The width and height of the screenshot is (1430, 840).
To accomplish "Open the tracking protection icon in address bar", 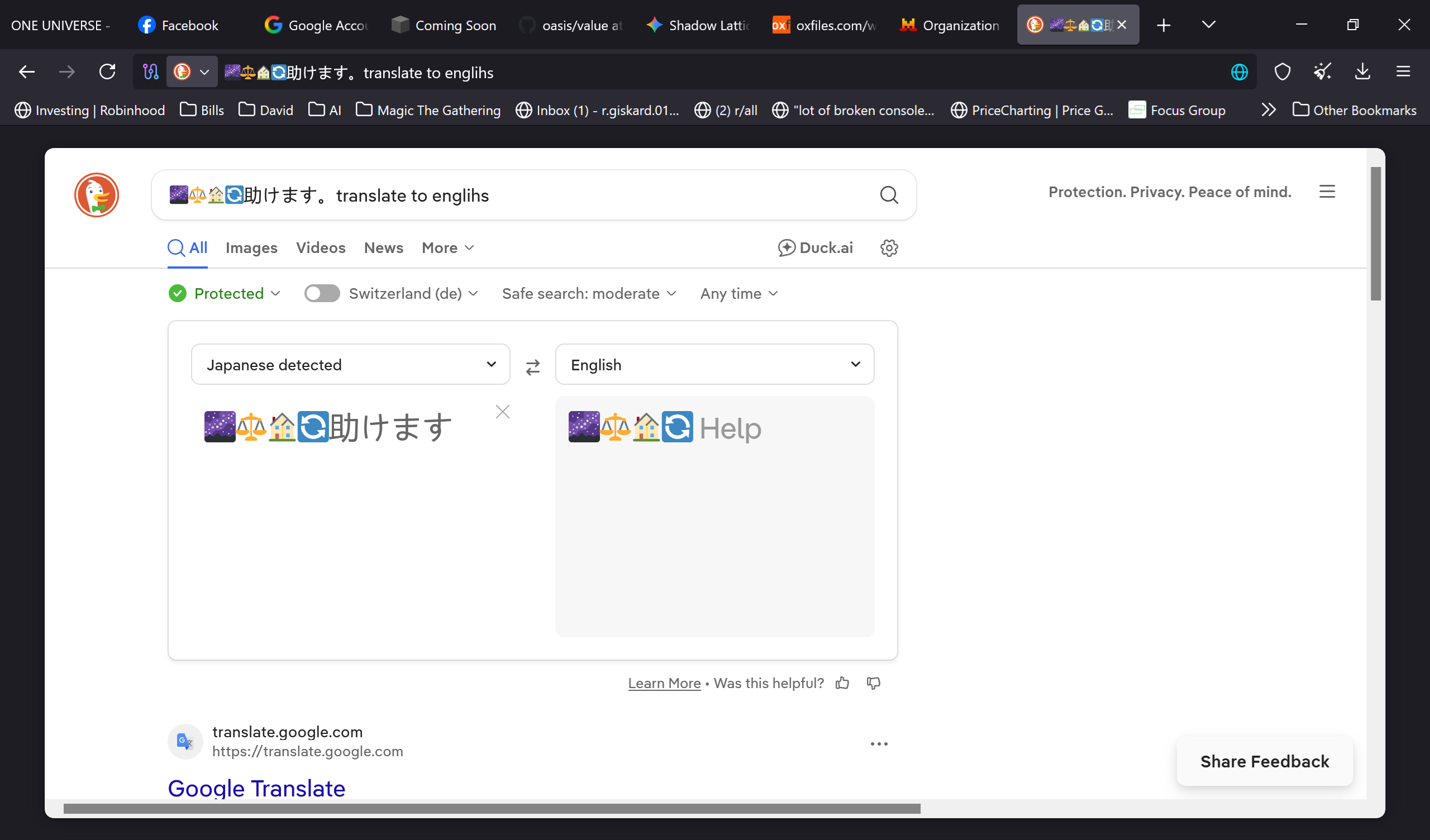I will click(x=150, y=72).
